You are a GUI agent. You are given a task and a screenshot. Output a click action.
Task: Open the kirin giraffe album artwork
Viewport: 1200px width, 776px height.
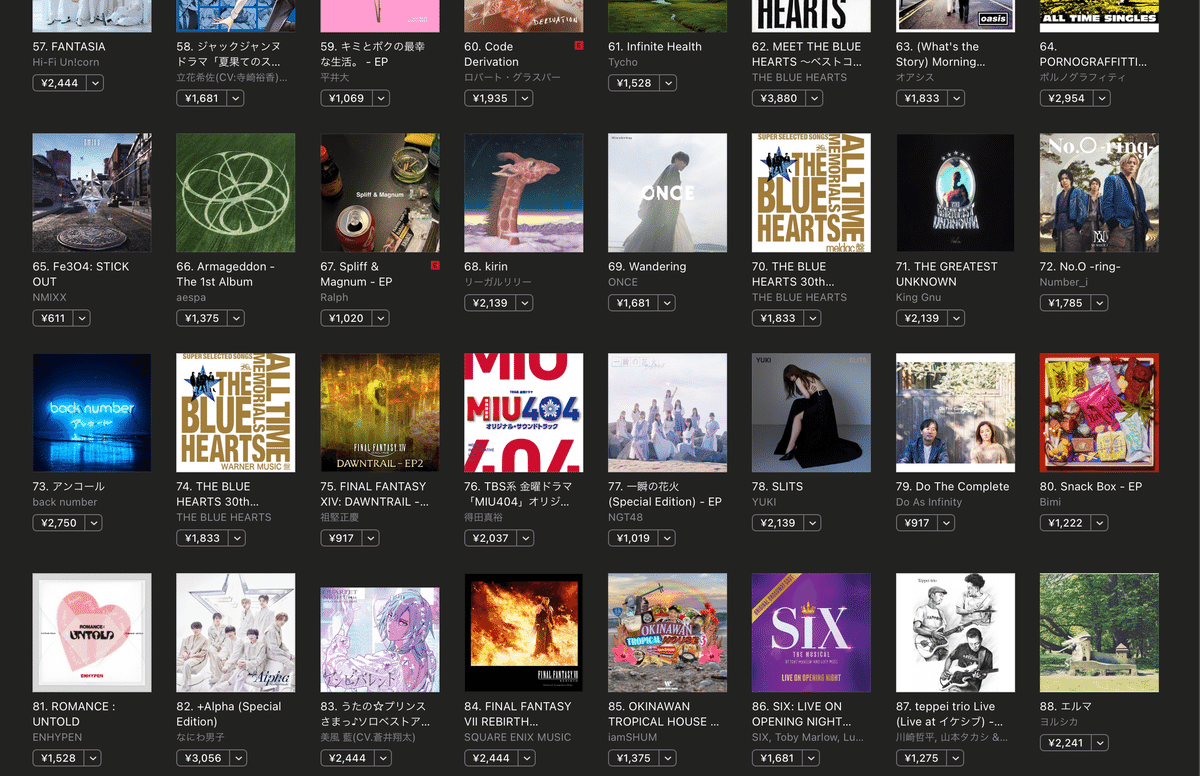click(524, 192)
